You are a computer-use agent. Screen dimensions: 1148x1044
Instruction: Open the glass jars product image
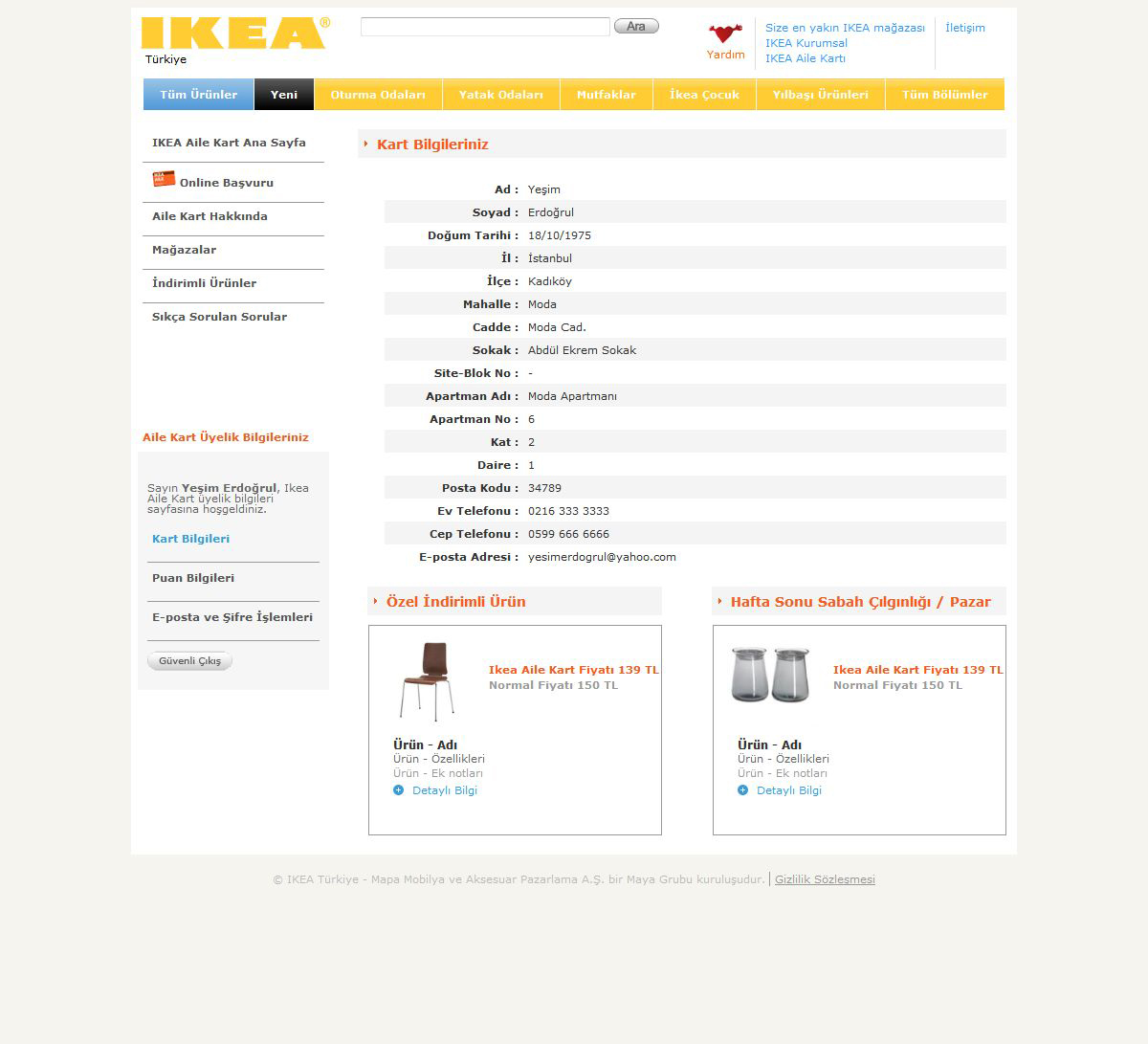click(x=770, y=675)
